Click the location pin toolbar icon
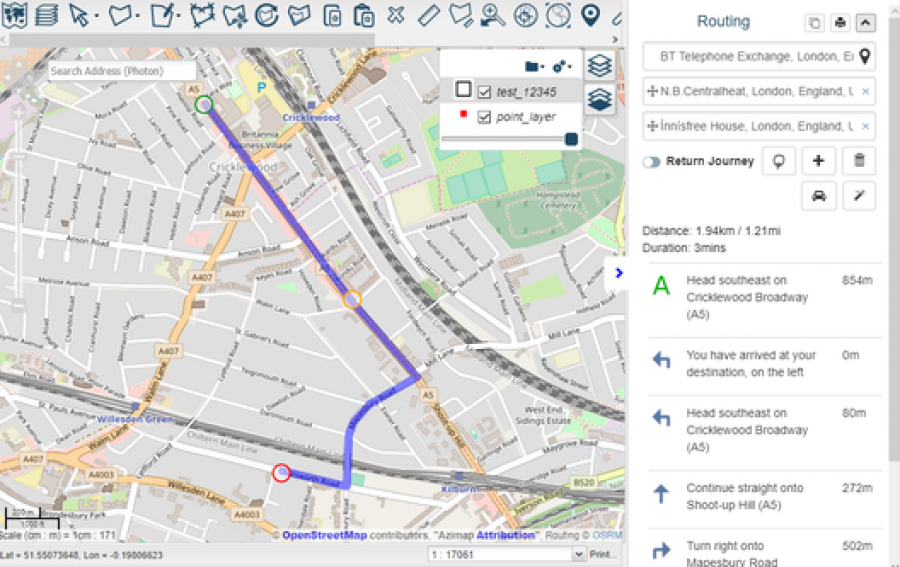The width and height of the screenshot is (900, 567). tap(591, 15)
